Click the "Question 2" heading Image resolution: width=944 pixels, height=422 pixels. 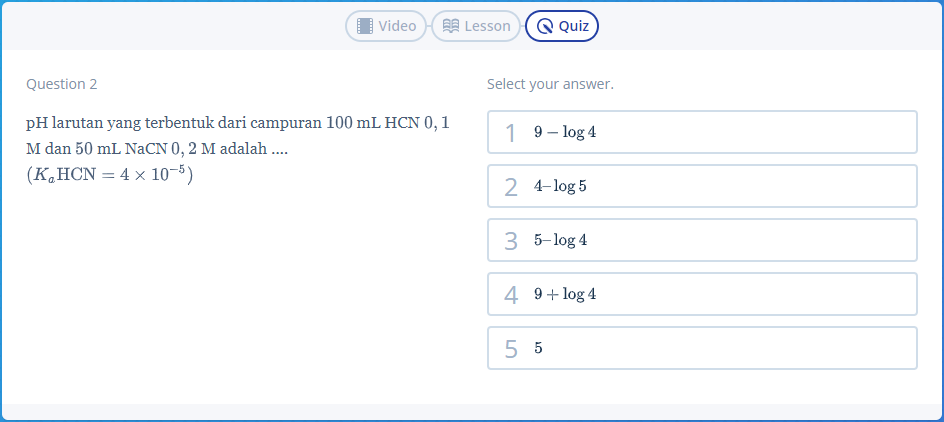[x=62, y=84]
